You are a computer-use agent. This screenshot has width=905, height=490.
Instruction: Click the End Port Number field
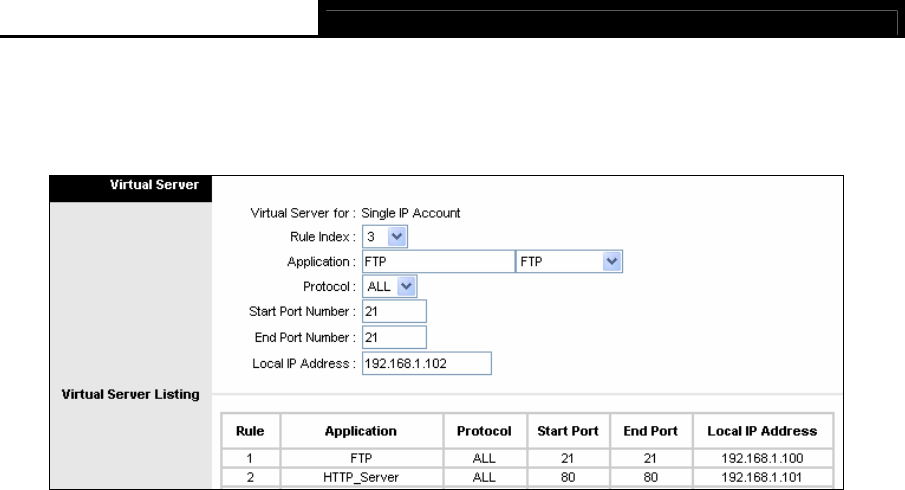(x=394, y=337)
